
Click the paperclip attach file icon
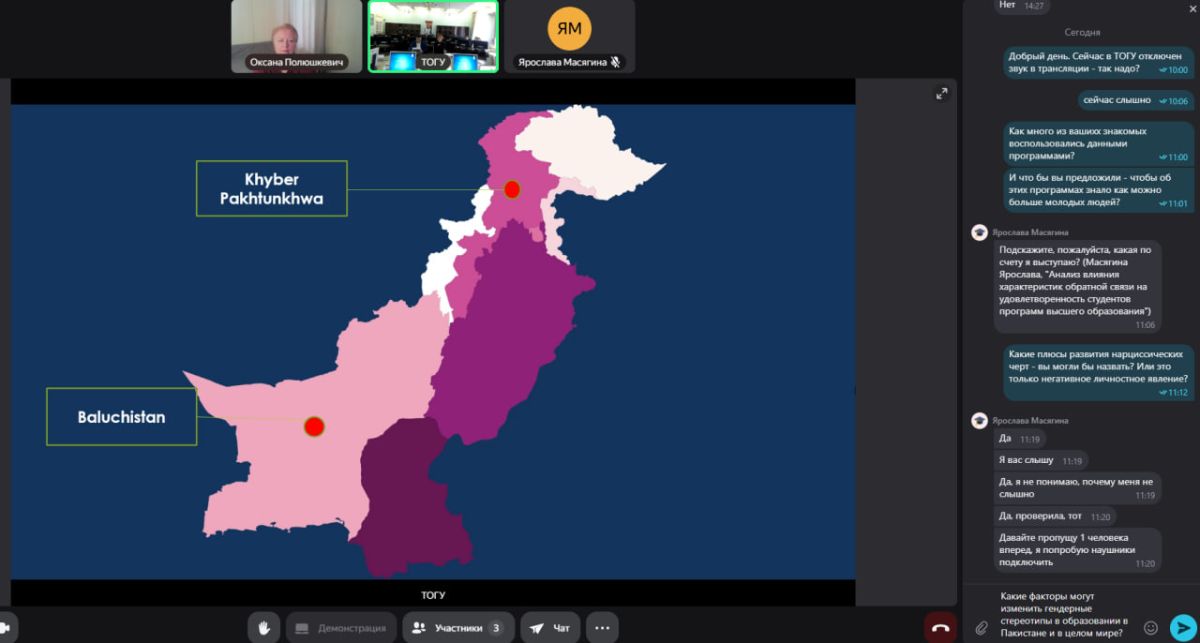click(982, 628)
